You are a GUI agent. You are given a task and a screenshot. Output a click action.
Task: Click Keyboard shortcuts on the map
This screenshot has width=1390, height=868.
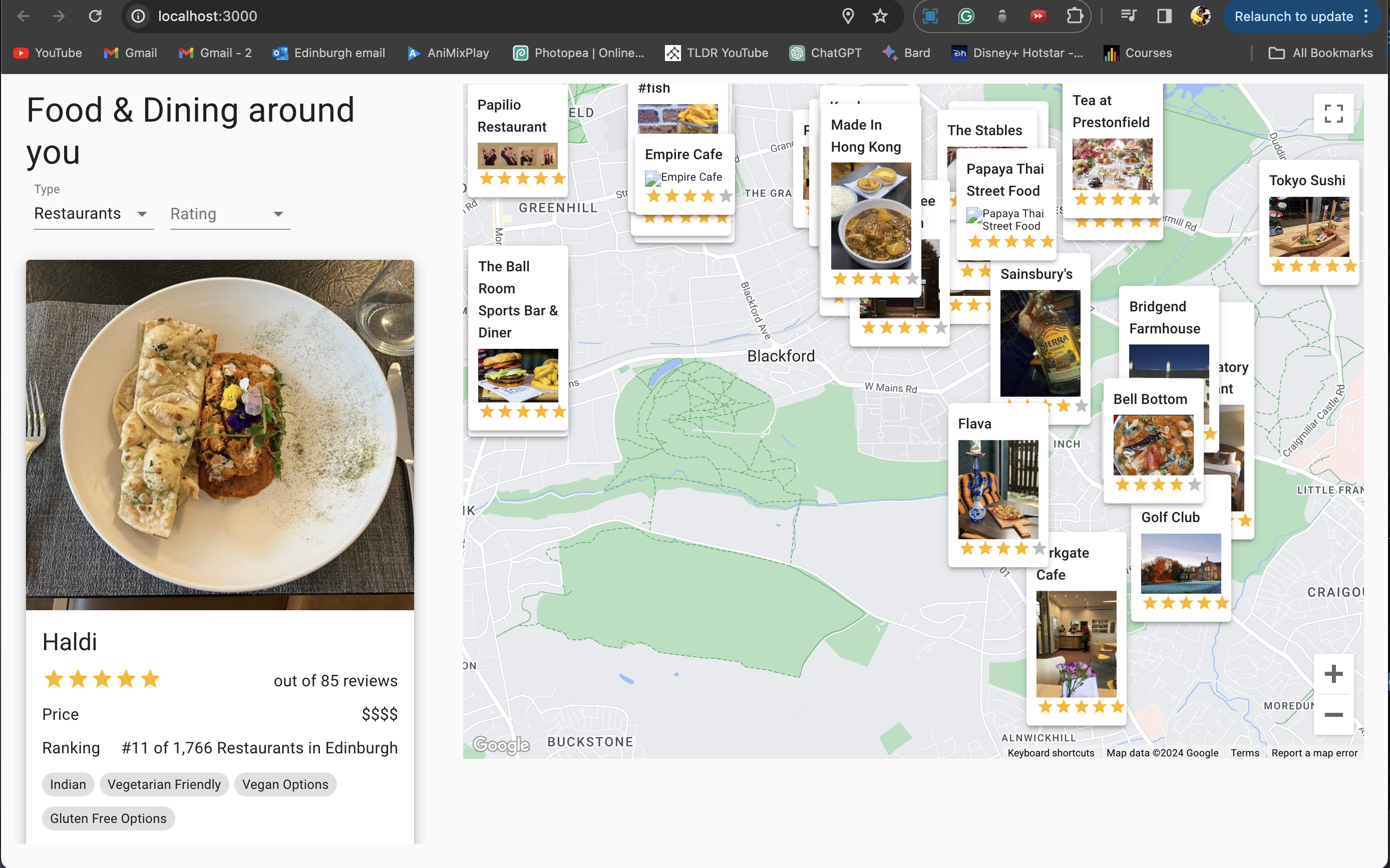1050,752
